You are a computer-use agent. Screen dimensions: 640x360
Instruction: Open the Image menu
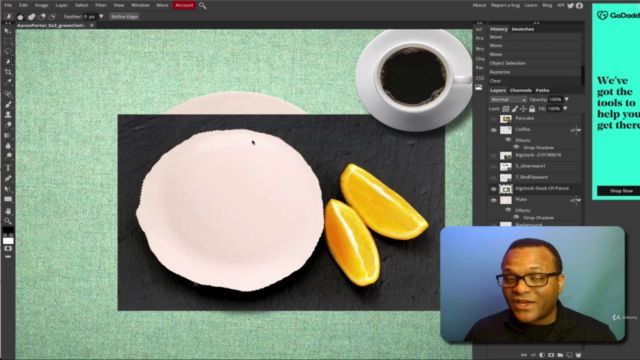pos(41,5)
